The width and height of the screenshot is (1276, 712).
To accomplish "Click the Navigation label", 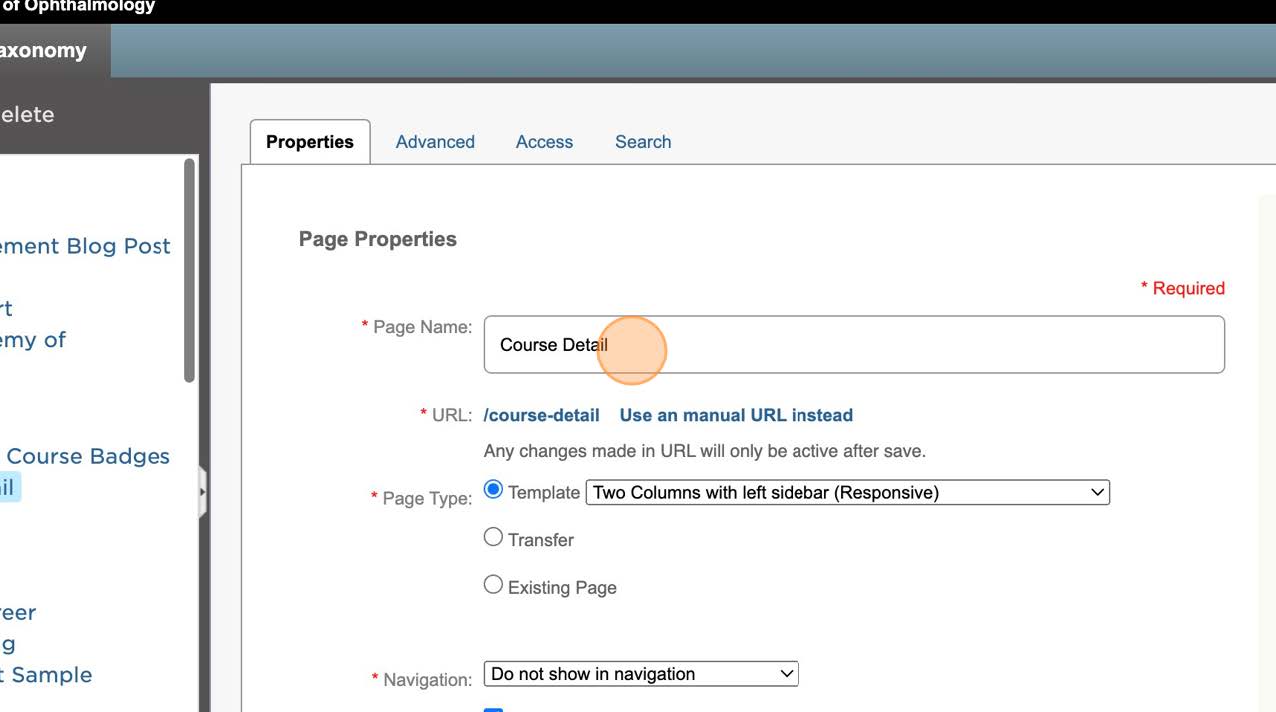I will tap(421, 680).
